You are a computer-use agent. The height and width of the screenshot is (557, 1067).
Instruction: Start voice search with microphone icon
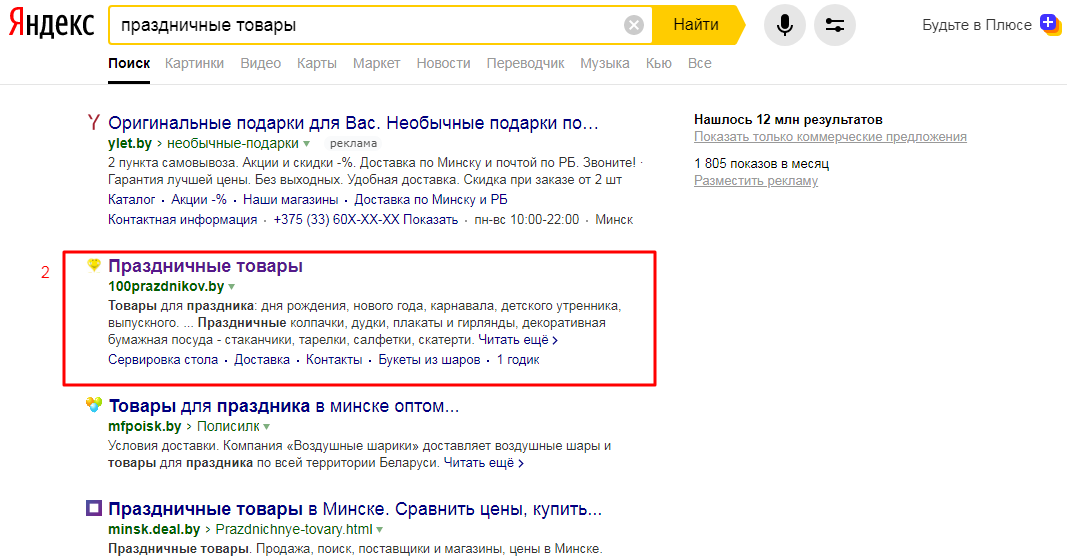[x=785, y=25]
